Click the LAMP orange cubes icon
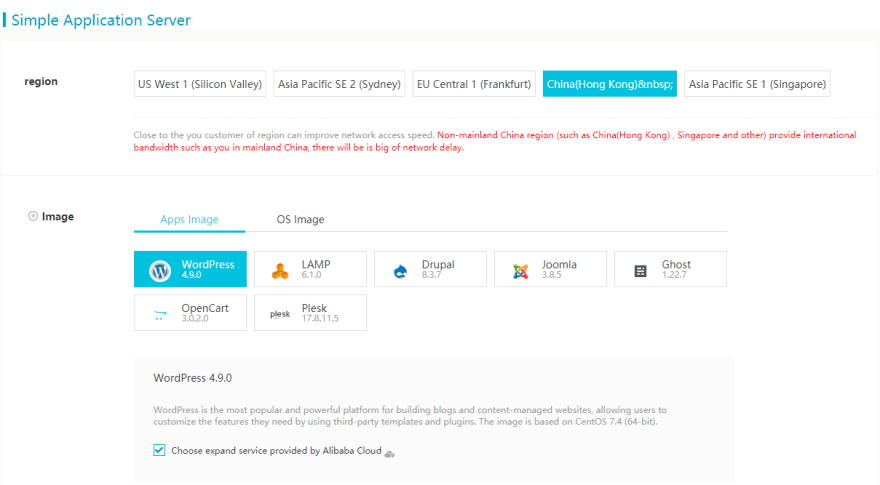 pos(280,271)
